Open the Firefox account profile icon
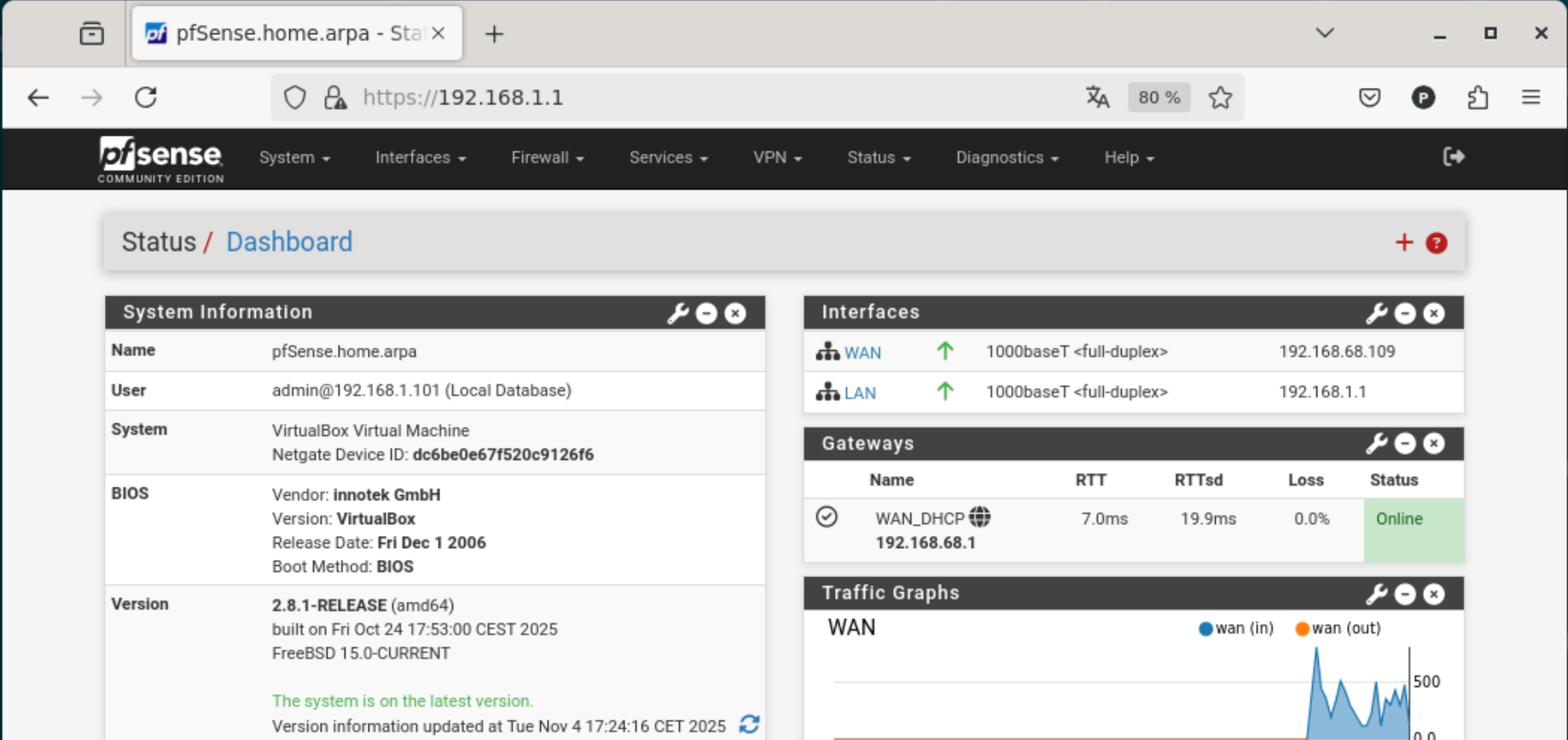Screen dimensions: 1568x740 tap(1423, 97)
